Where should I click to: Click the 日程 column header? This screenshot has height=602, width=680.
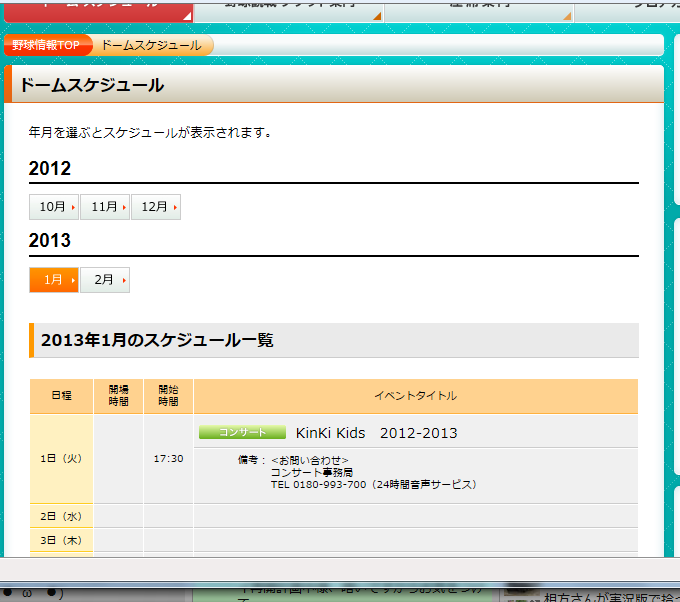[x=62, y=396]
